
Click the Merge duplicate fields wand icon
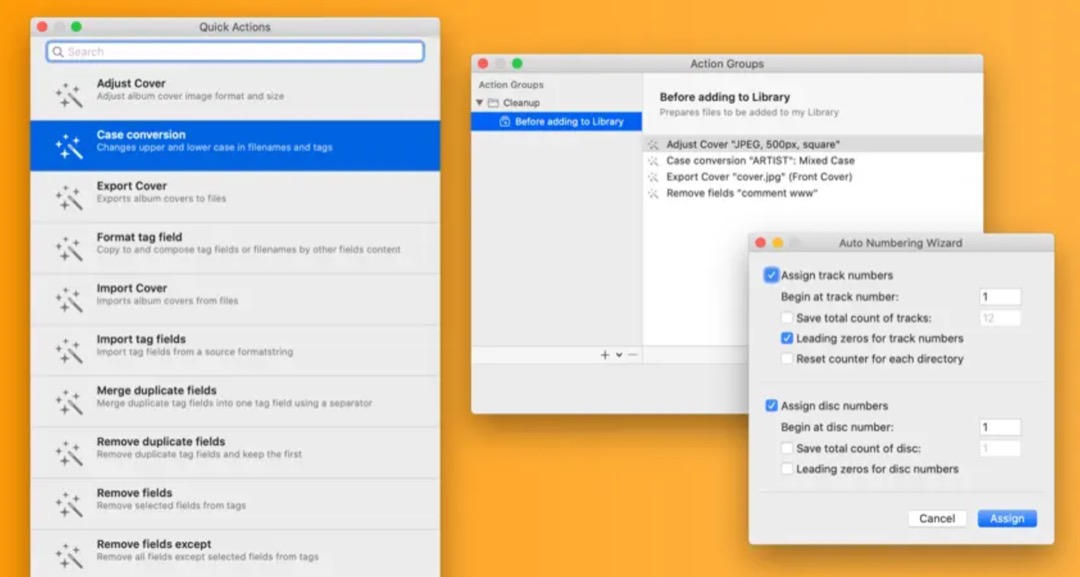[68, 402]
